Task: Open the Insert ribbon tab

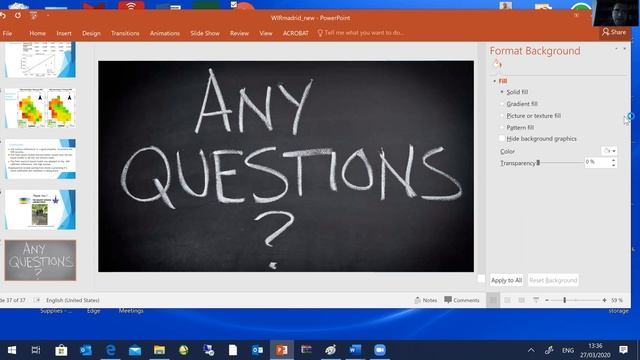Action: coord(64,33)
